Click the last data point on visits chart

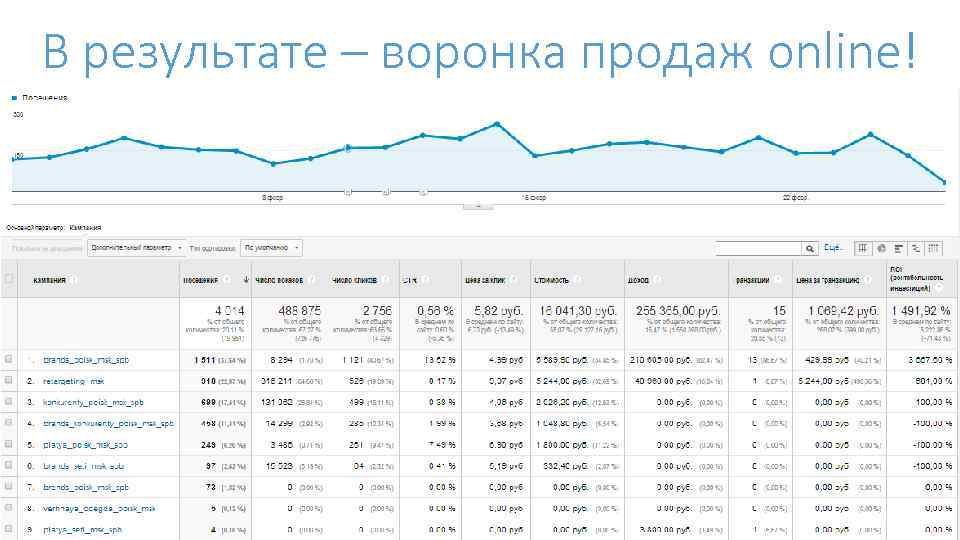(944, 182)
